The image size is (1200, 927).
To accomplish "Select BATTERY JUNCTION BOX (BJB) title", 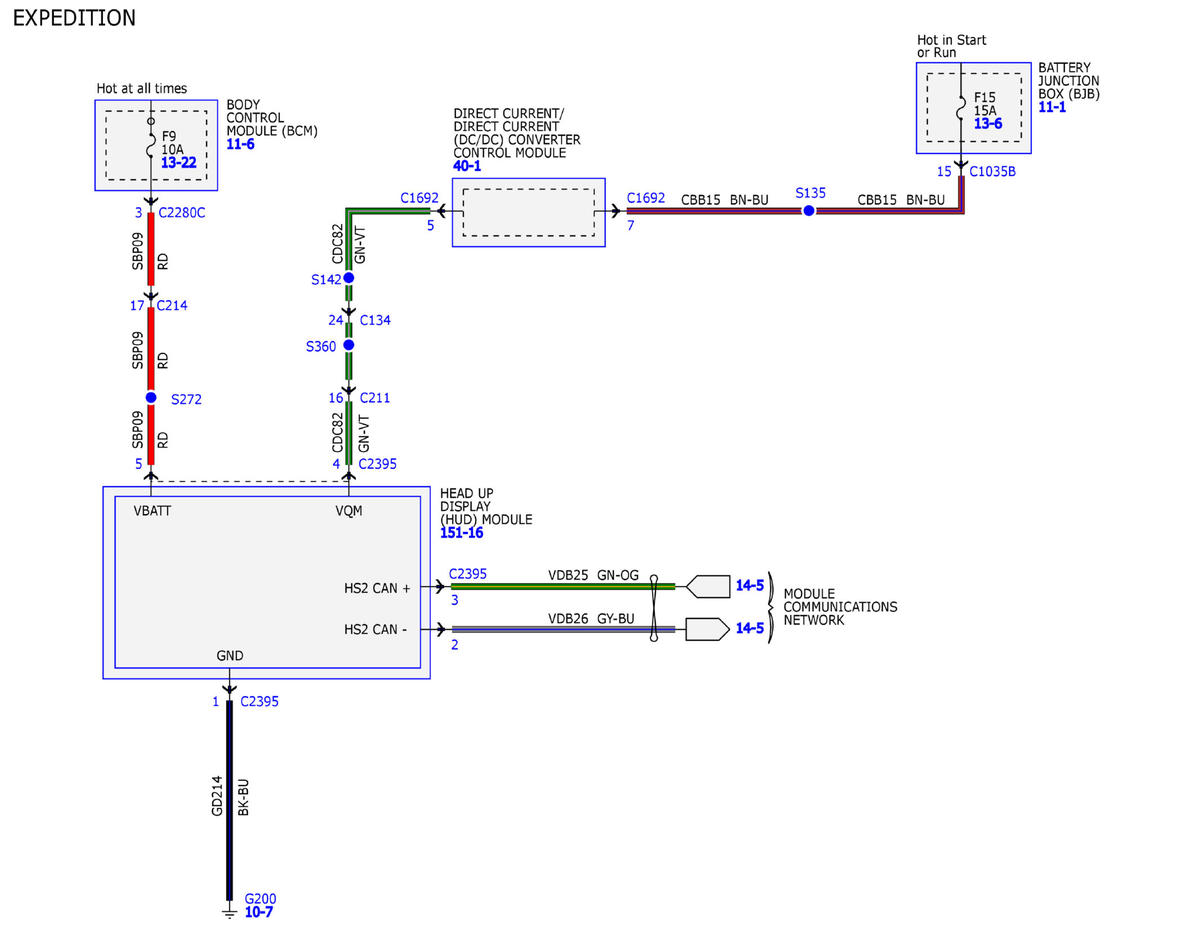I will [x=1069, y=81].
